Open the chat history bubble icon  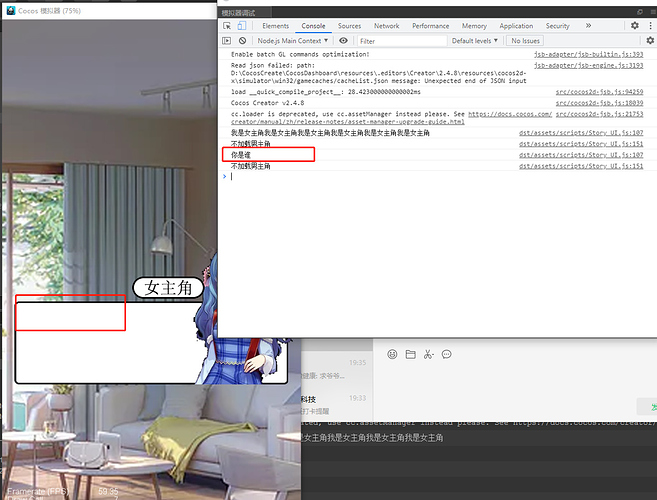pyautogui.click(x=447, y=355)
